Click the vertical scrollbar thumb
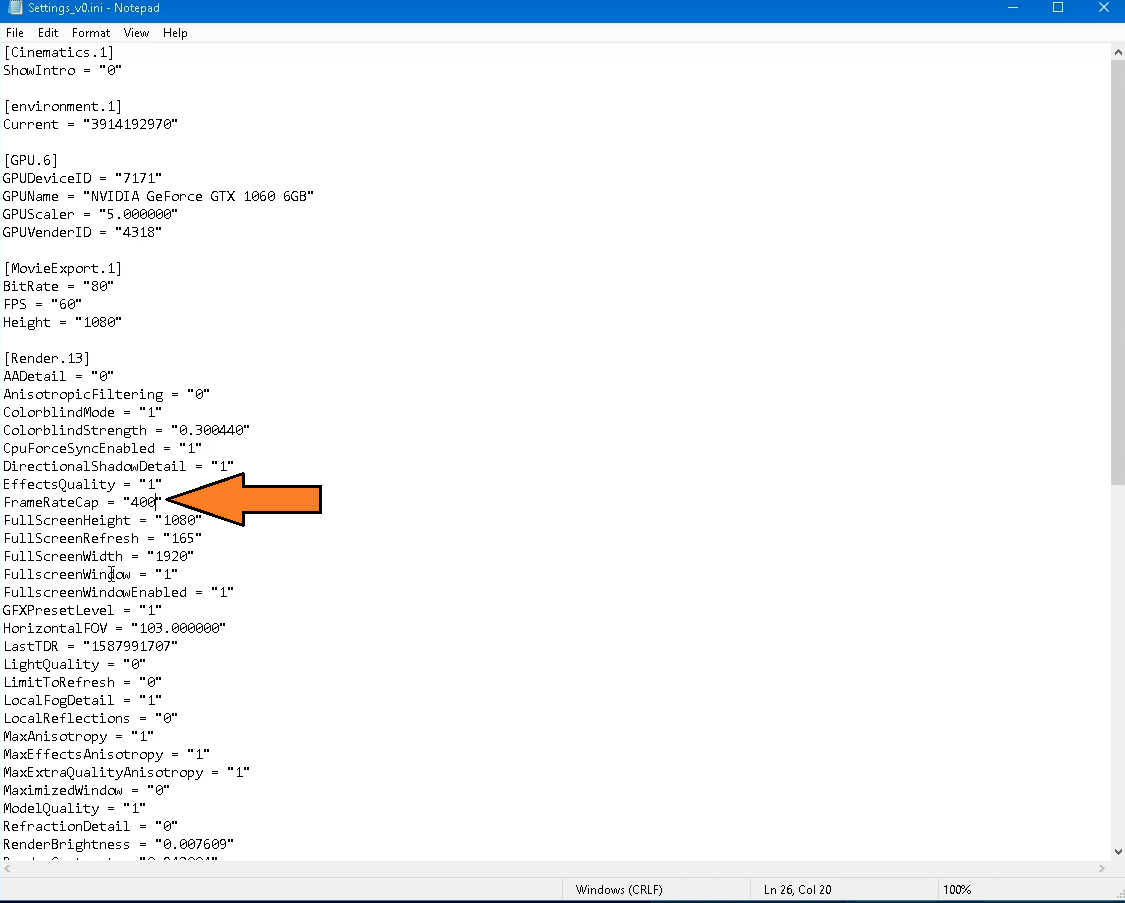This screenshot has width=1125, height=903. tap(1117, 270)
